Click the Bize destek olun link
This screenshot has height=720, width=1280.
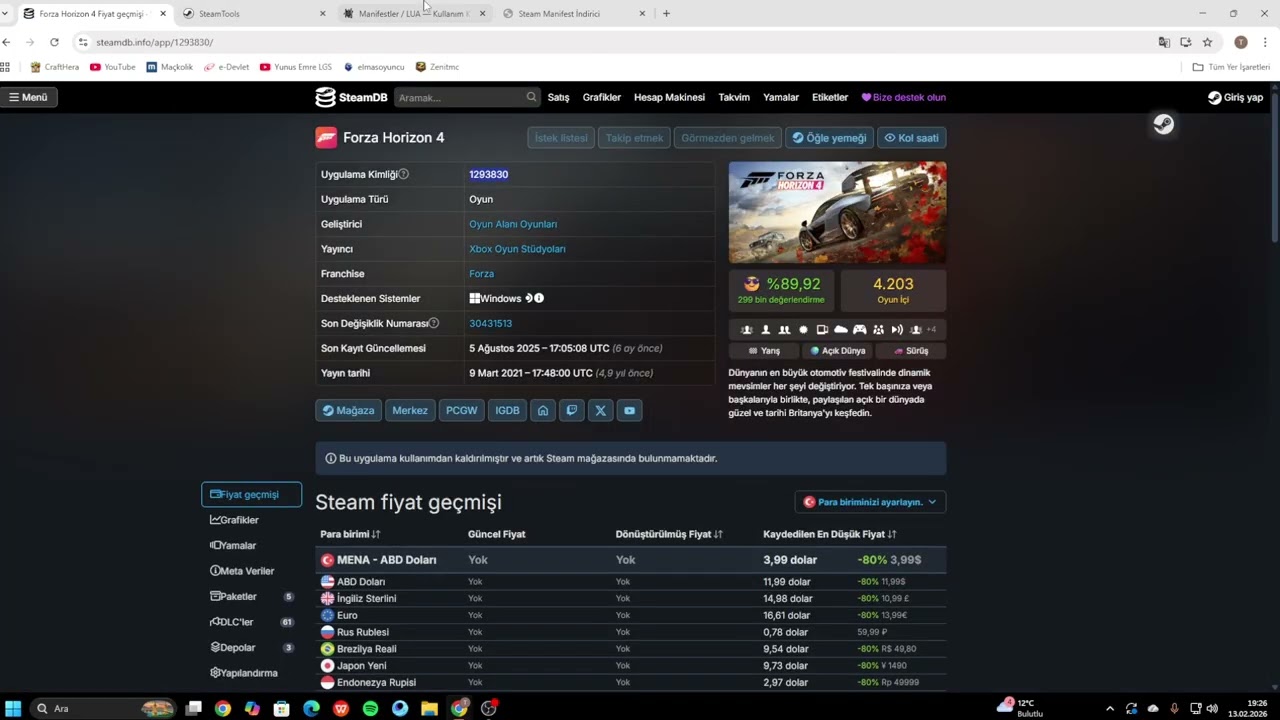click(904, 97)
